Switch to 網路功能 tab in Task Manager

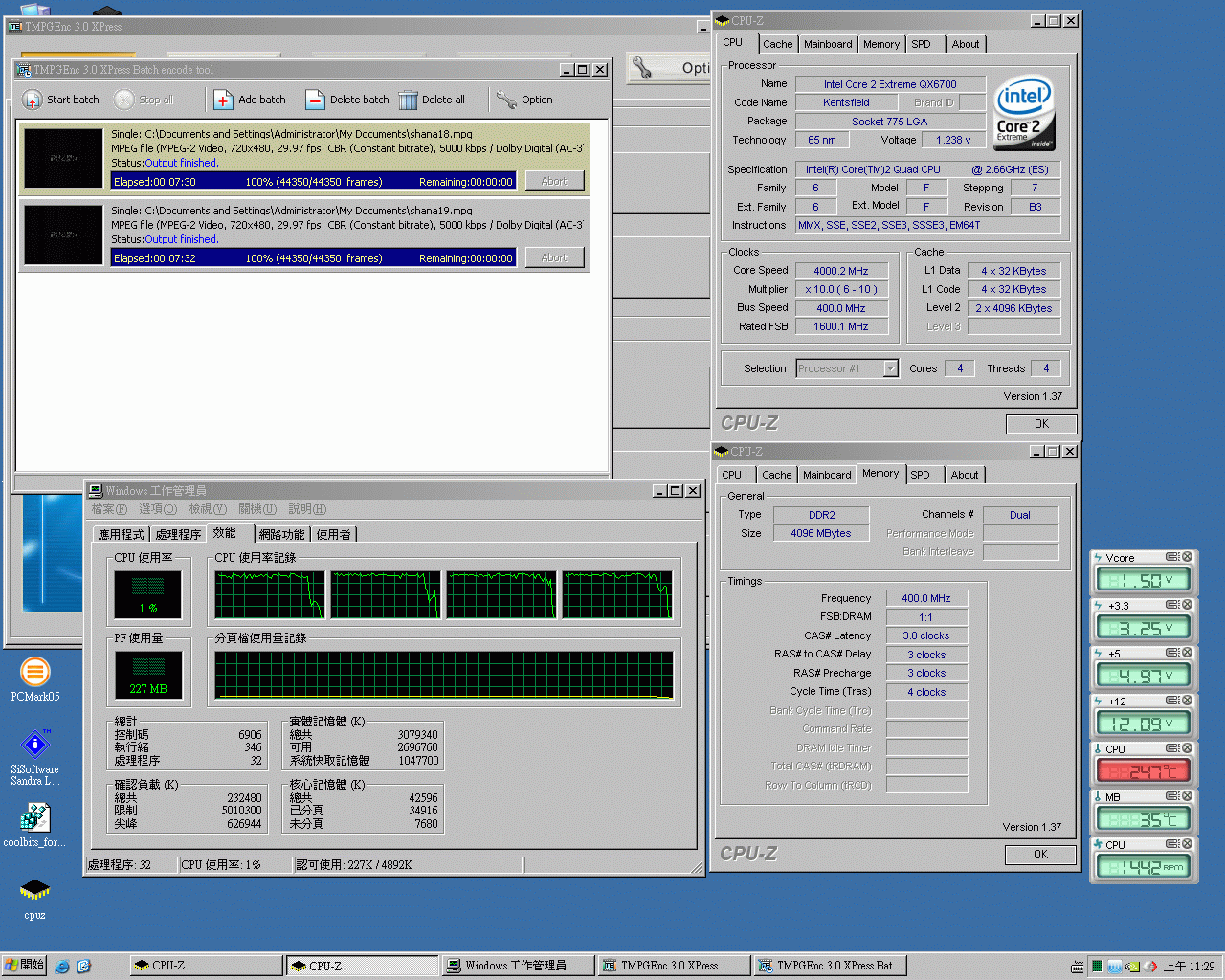coord(281,534)
